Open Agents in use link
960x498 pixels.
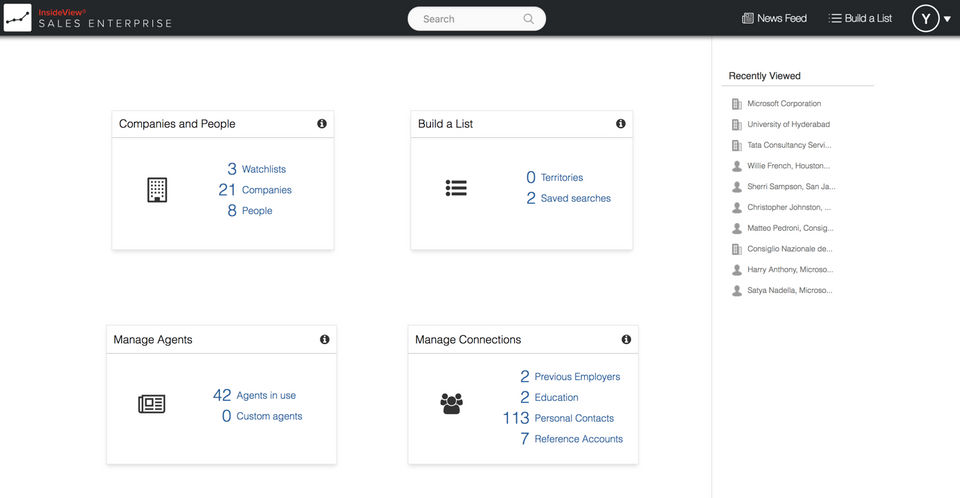[x=266, y=396]
